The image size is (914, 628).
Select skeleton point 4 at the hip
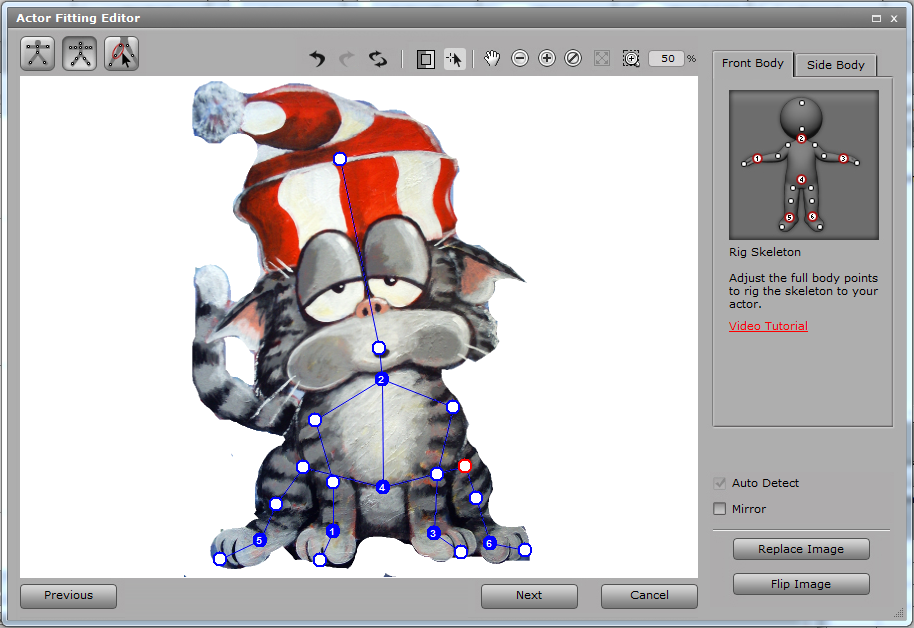(x=382, y=487)
